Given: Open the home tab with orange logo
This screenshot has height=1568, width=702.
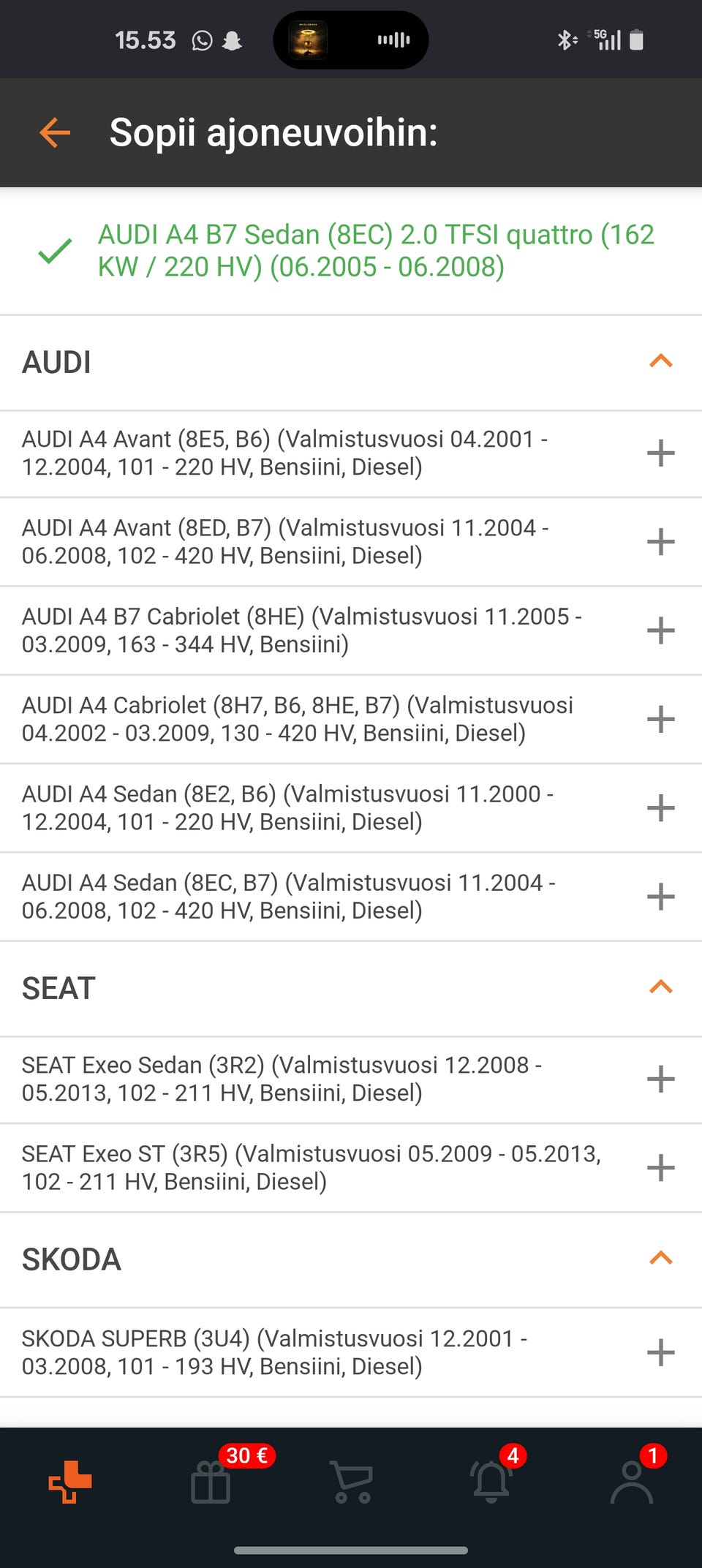Looking at the screenshot, I should click(x=70, y=1482).
